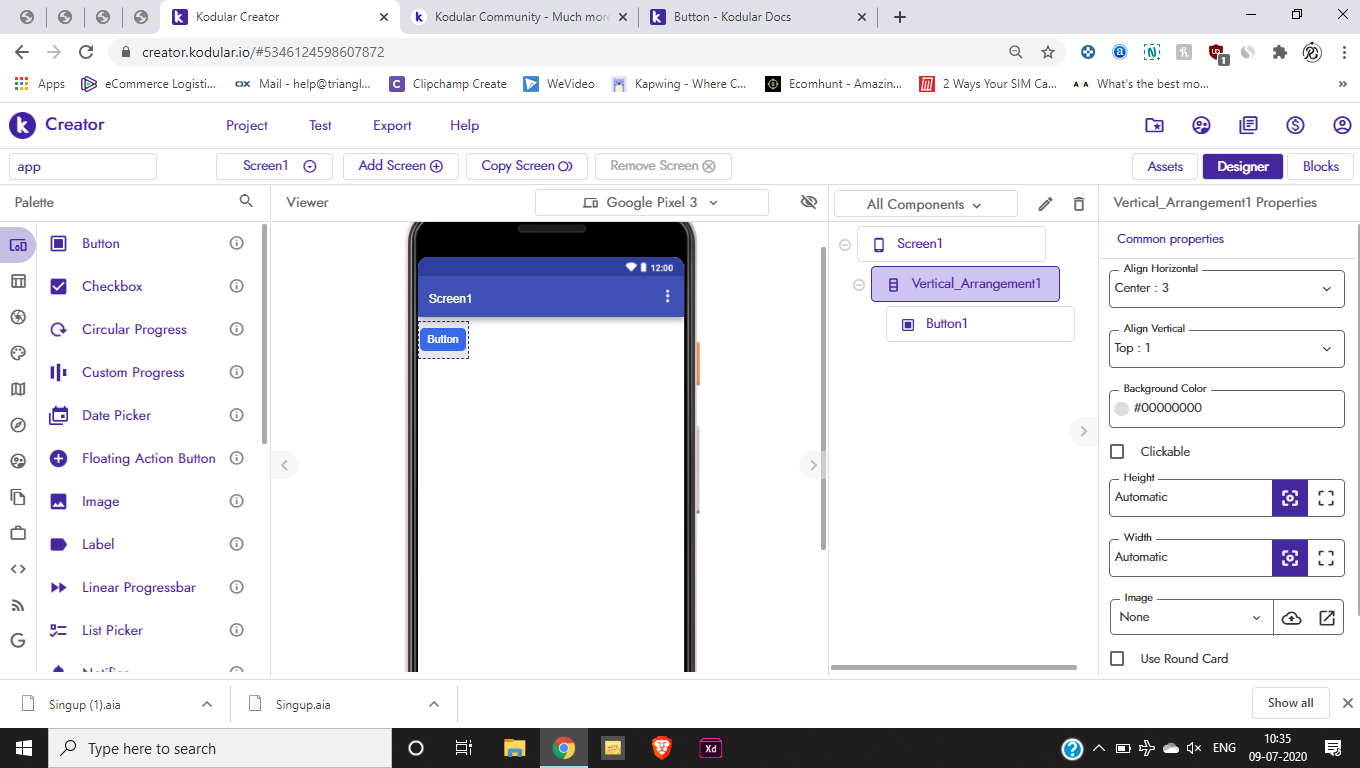1360x768 pixels.
Task: Check the Use Round Card option
Action: pos(1117,659)
